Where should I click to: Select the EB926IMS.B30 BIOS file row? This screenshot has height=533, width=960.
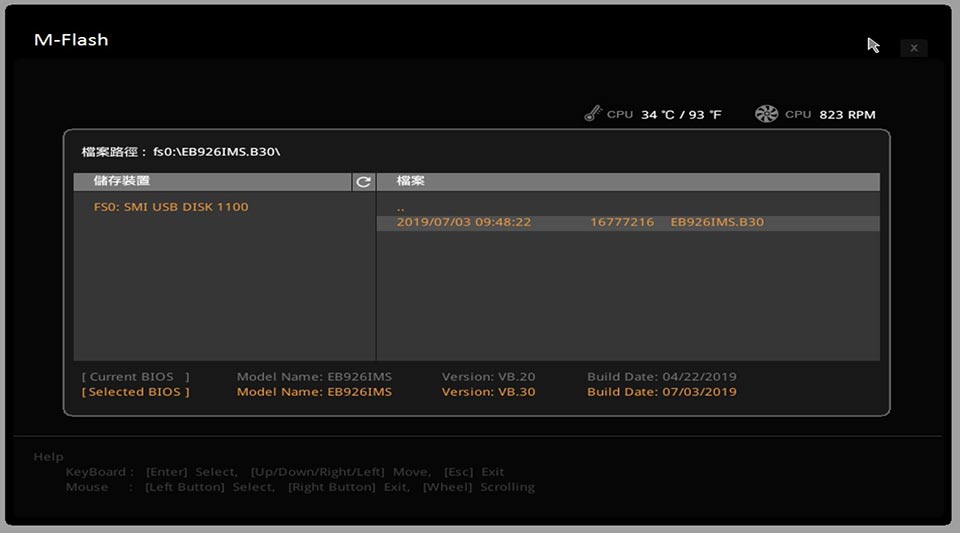pos(628,222)
